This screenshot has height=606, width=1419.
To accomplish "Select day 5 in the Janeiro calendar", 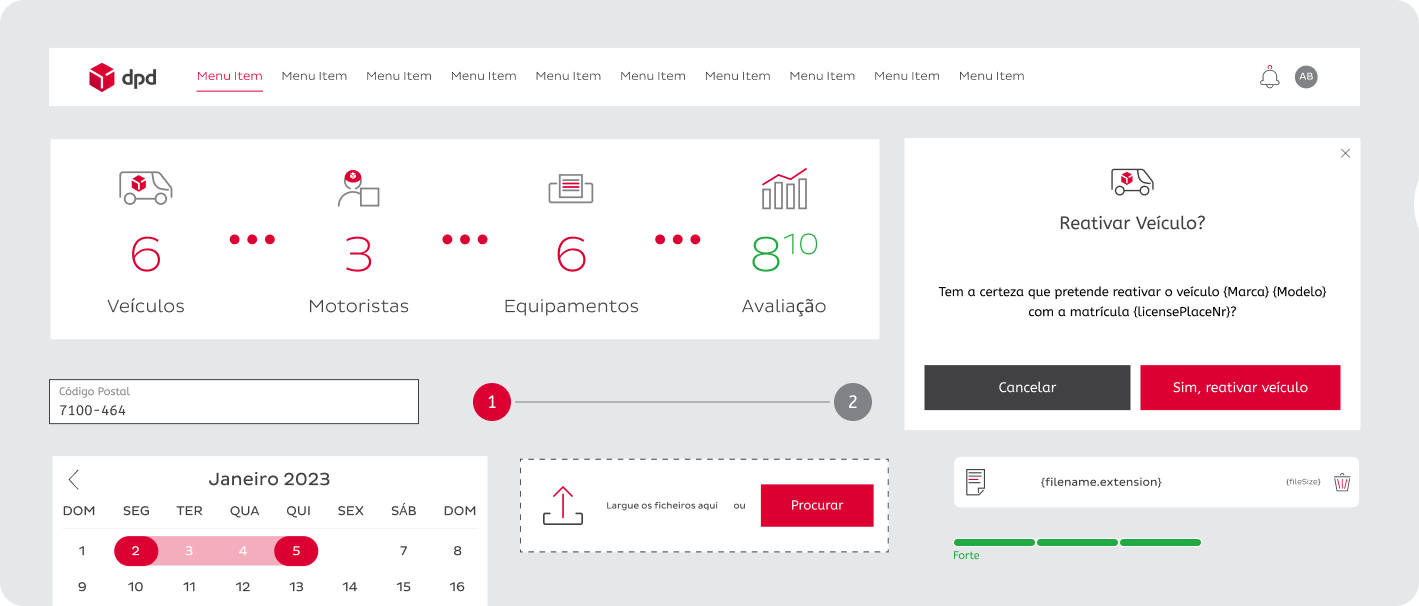I will point(296,551).
